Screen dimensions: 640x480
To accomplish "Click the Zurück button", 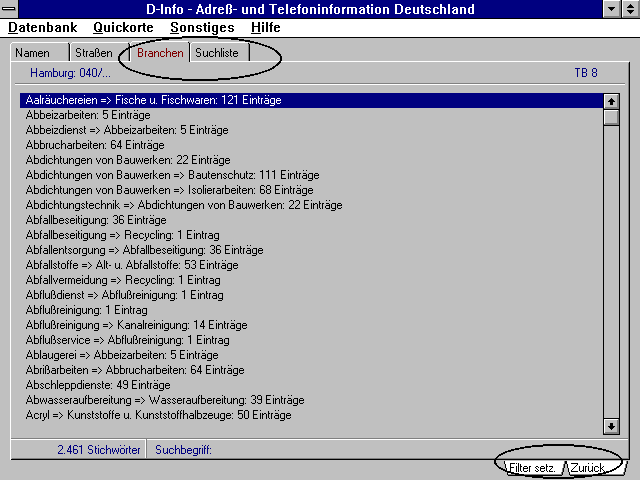I will point(590,467).
